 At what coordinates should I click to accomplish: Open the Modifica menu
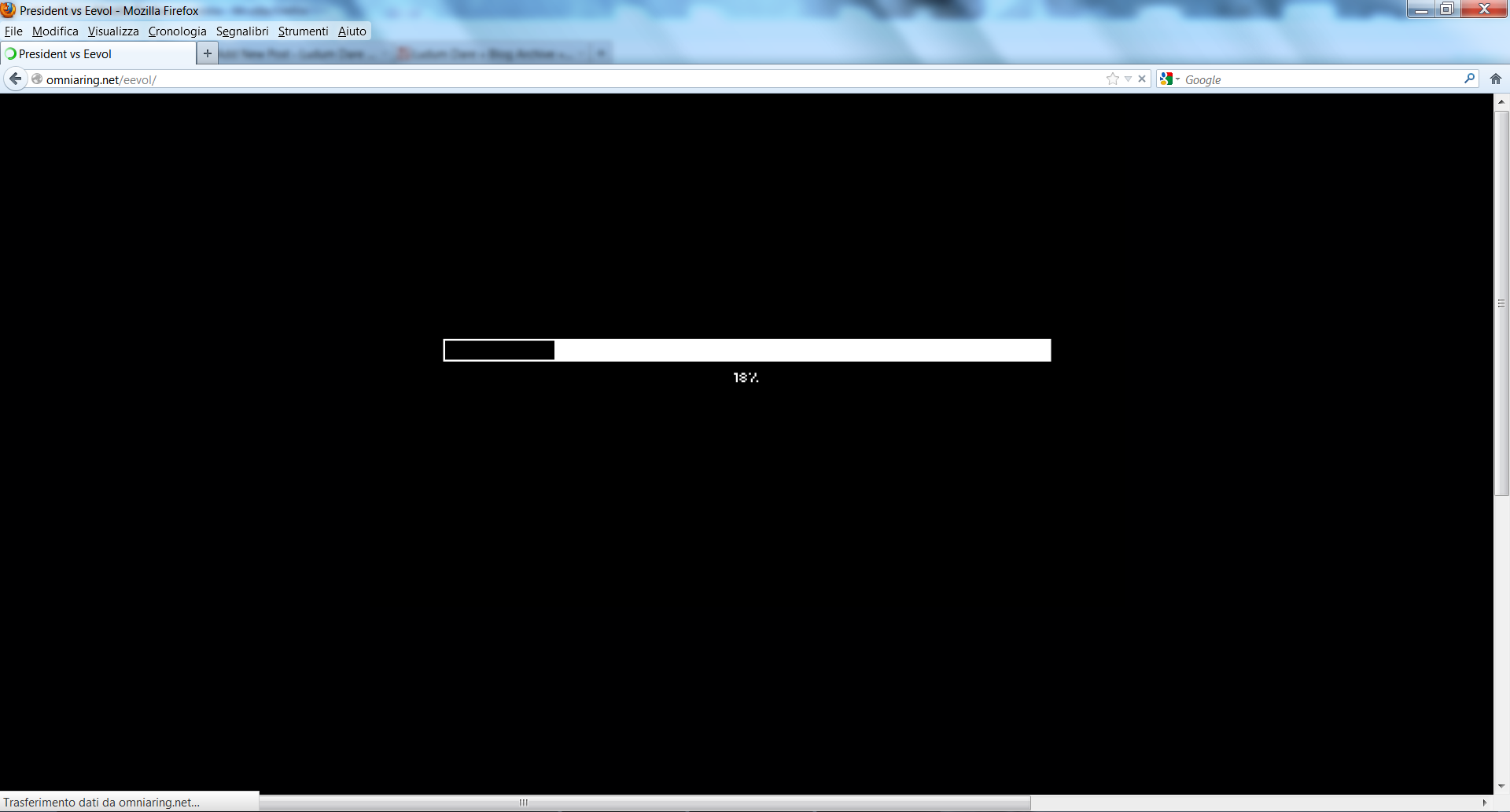pos(55,31)
